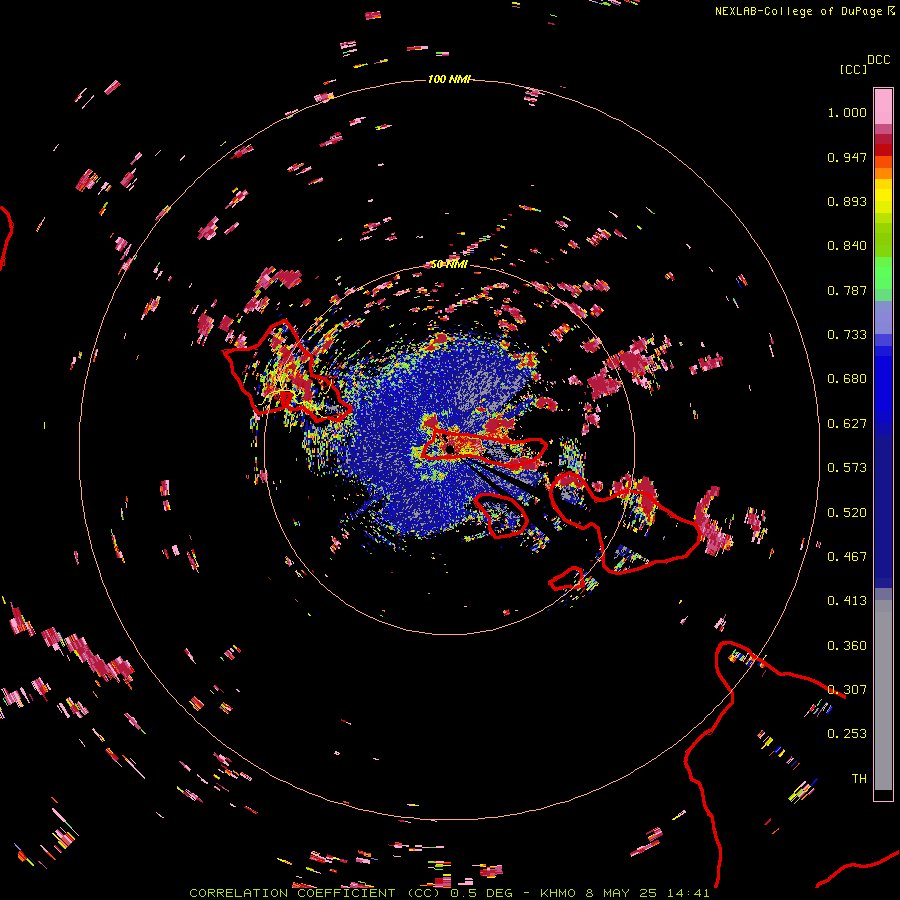
Task: Select the 0.947 scale value
Action: coord(847,157)
